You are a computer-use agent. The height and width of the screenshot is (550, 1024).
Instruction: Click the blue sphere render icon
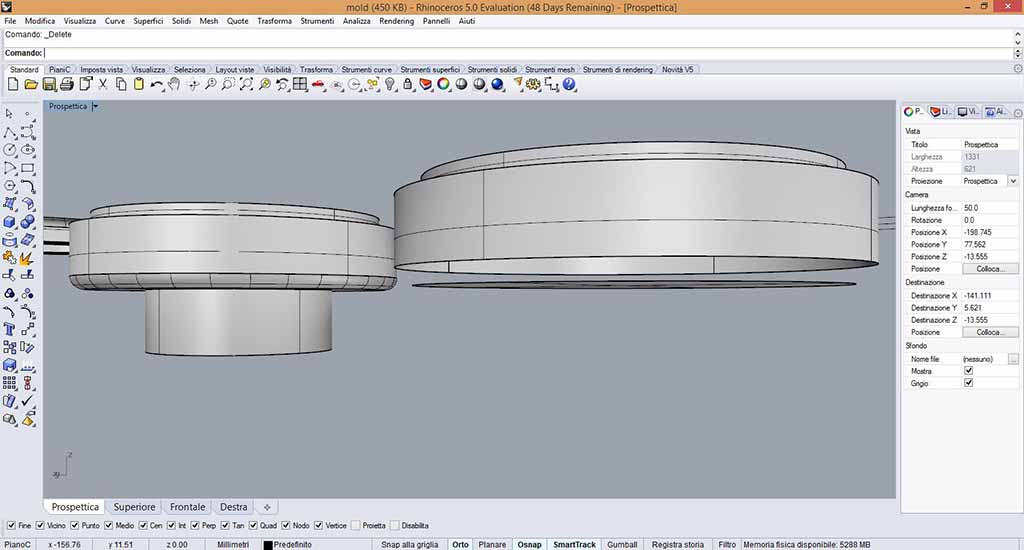click(x=498, y=84)
